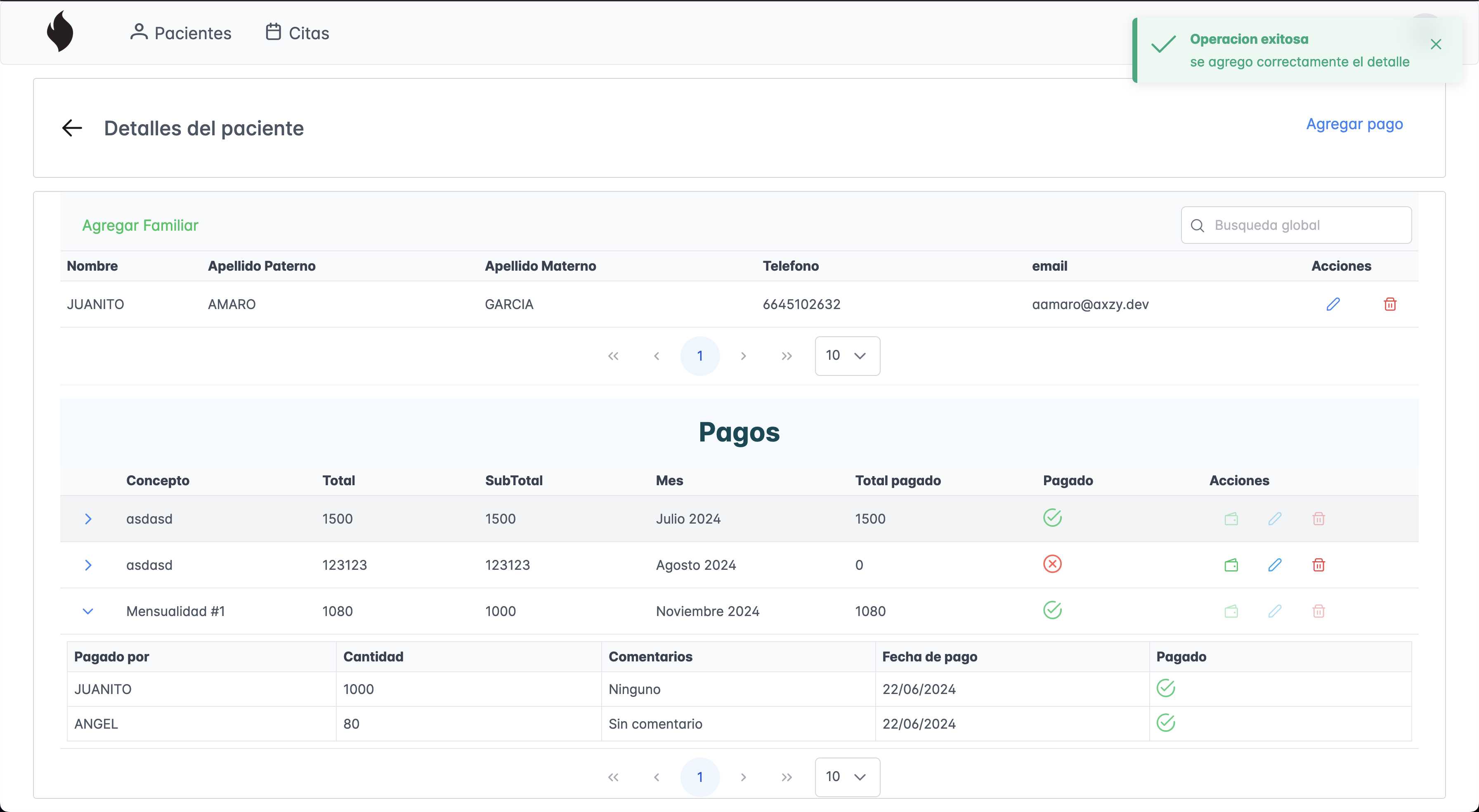Click the flame logo in the navbar
The height and width of the screenshot is (812, 1479).
pos(60,32)
